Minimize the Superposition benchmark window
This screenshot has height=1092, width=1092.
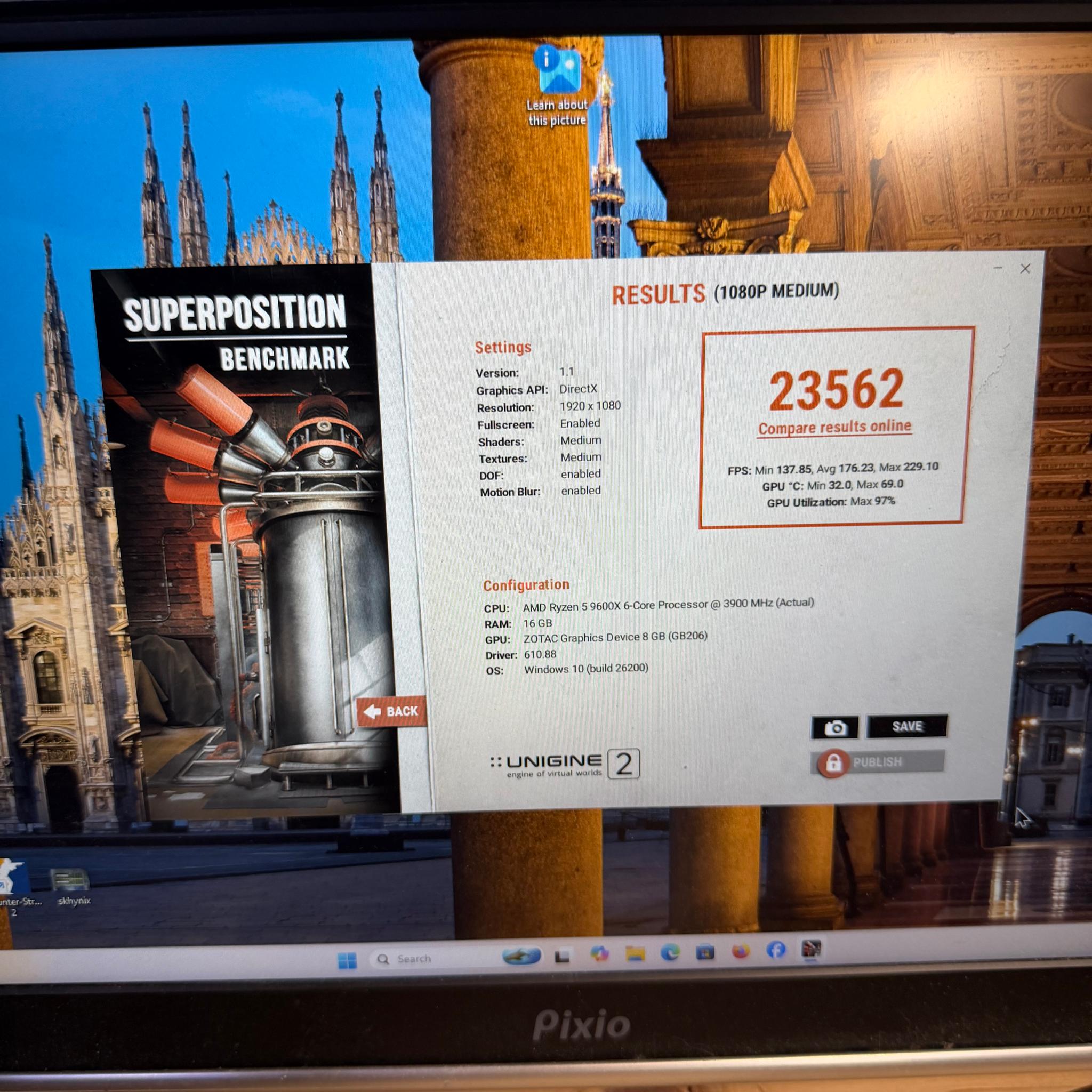point(998,268)
